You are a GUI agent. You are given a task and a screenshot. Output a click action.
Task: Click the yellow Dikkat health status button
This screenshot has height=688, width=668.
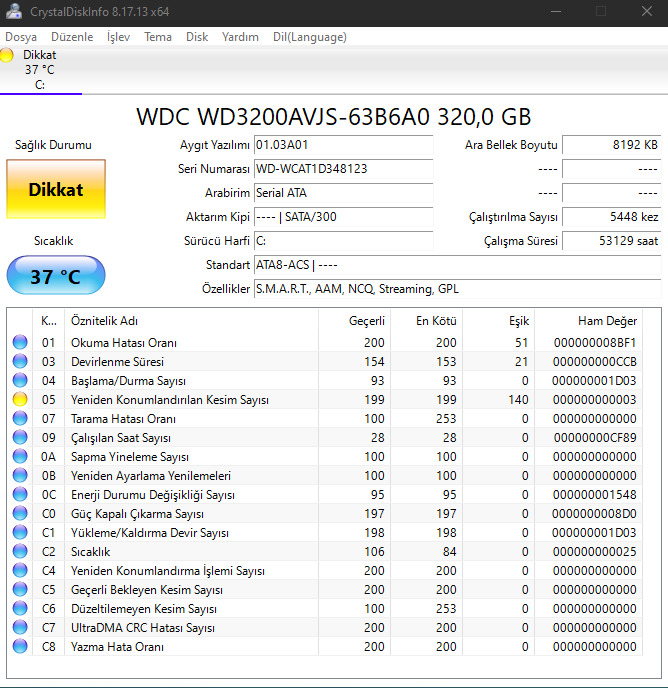[56, 189]
